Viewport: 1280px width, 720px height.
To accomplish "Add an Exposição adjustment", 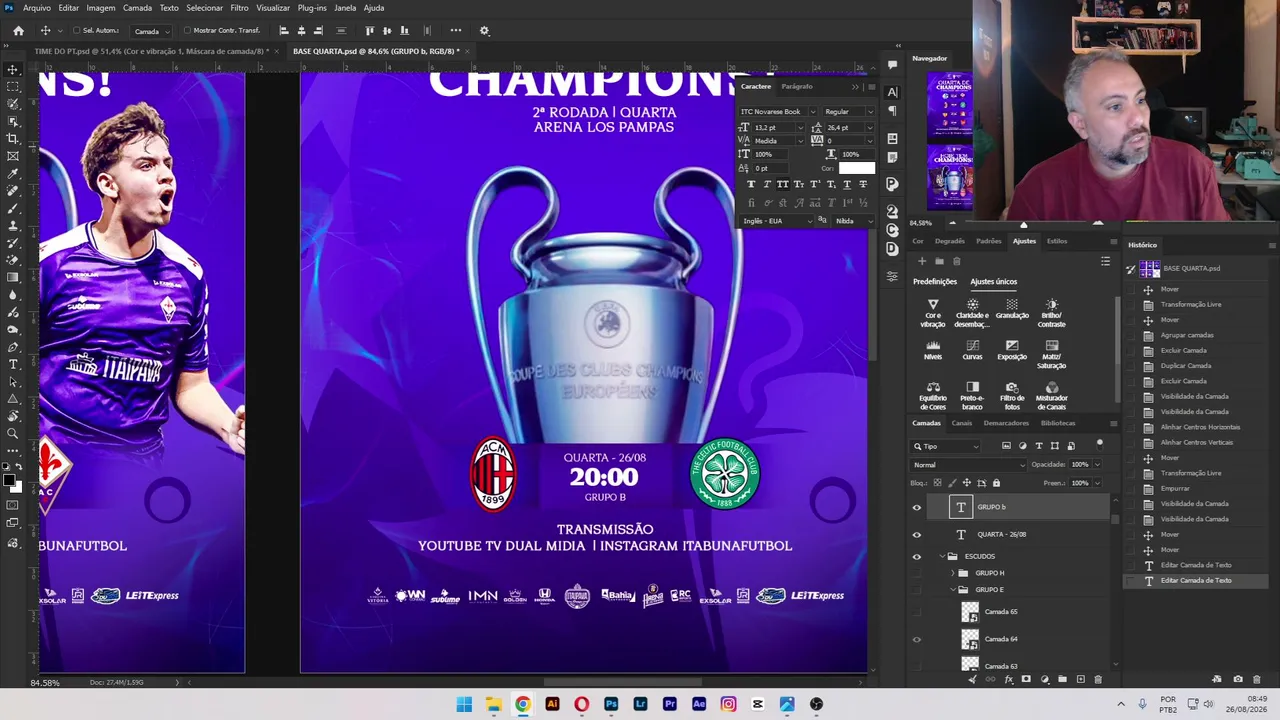I will click(x=1012, y=350).
